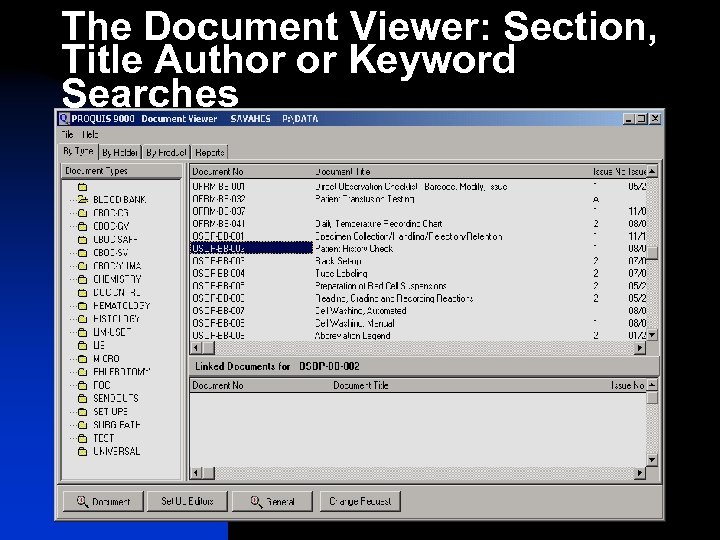Select the highlighted document number row
This screenshot has height=540, width=720.
(x=251, y=248)
